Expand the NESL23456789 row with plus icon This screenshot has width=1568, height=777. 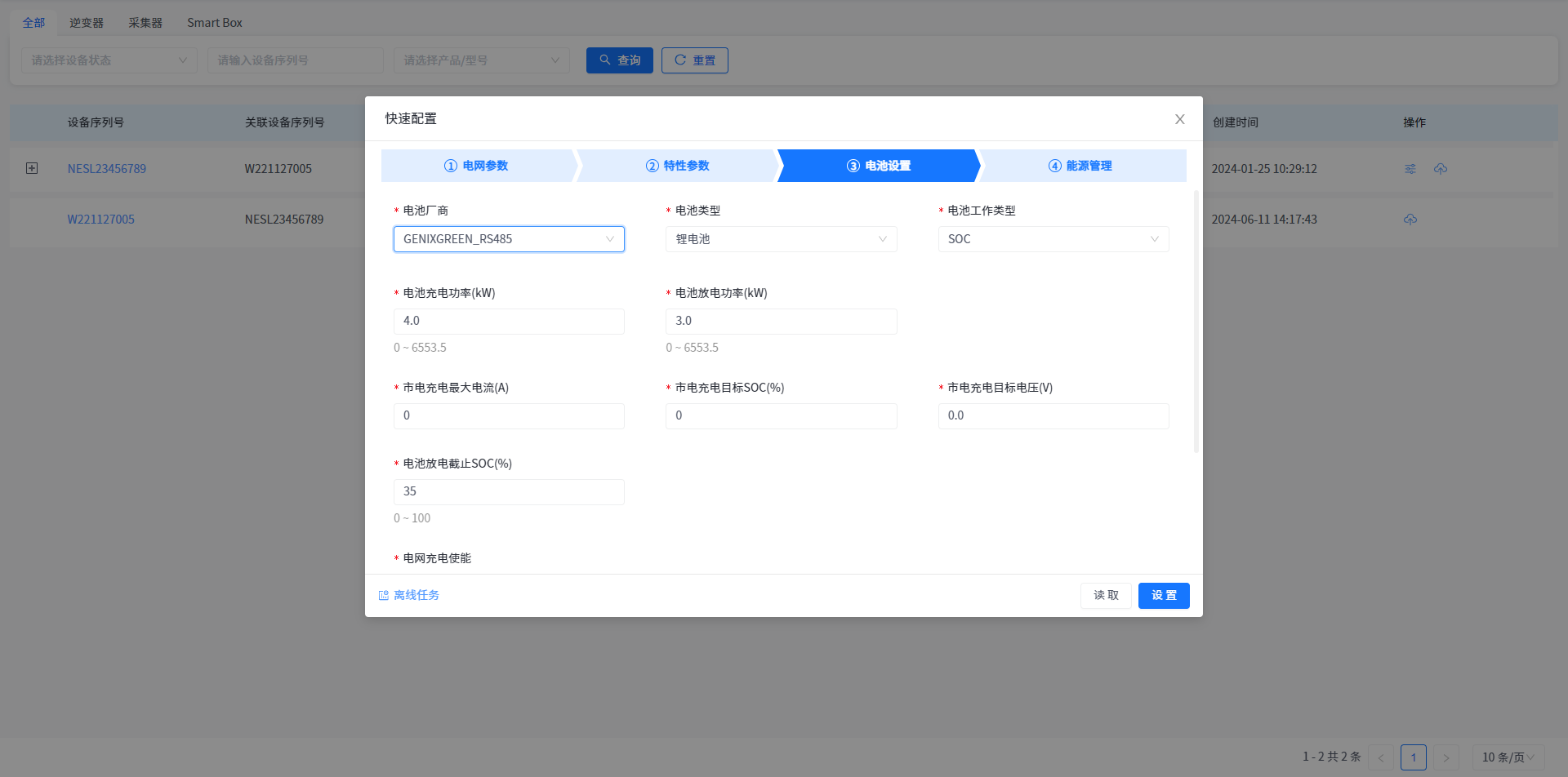pos(32,168)
